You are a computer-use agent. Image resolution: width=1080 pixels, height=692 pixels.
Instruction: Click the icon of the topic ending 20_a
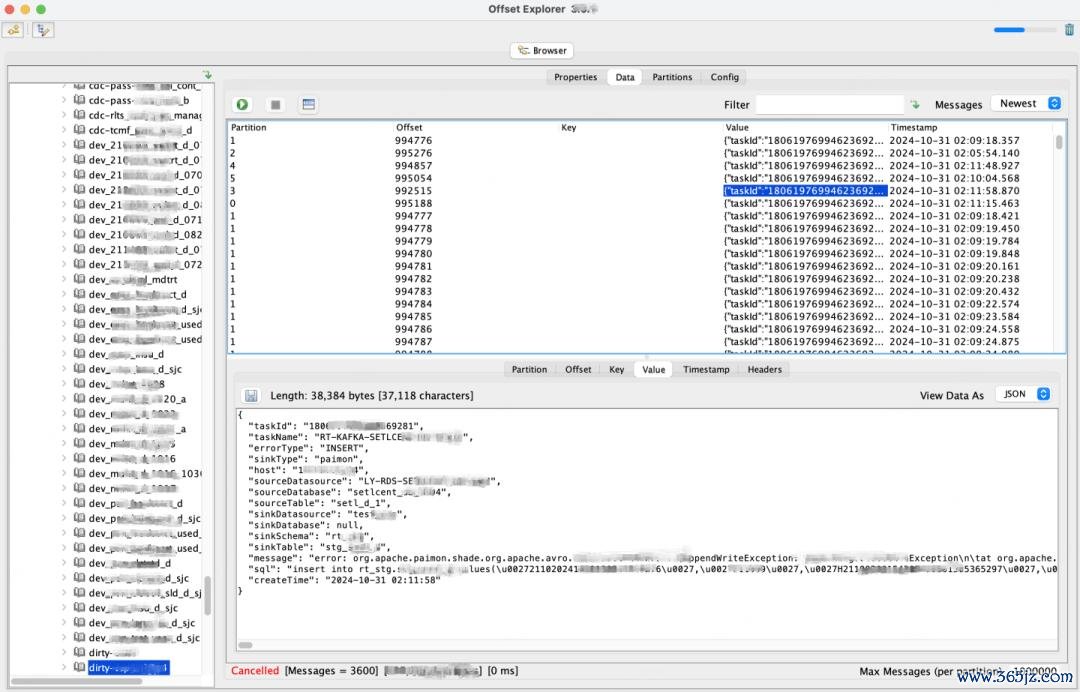[x=80, y=399]
